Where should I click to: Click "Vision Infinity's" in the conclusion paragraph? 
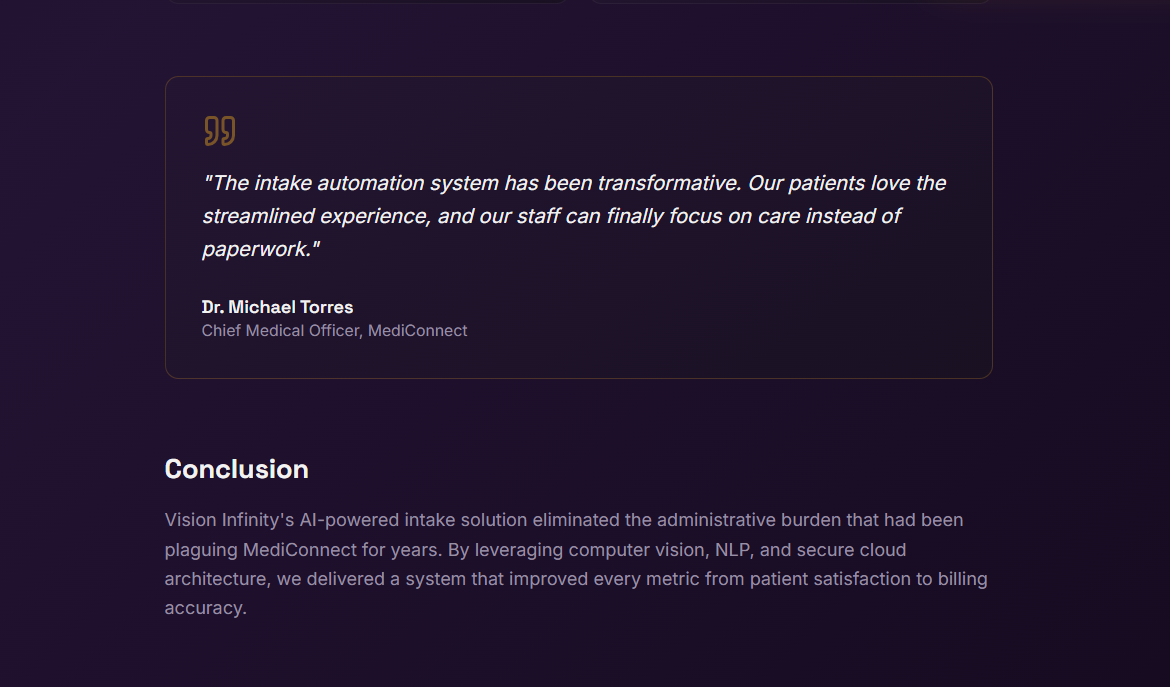(x=229, y=520)
